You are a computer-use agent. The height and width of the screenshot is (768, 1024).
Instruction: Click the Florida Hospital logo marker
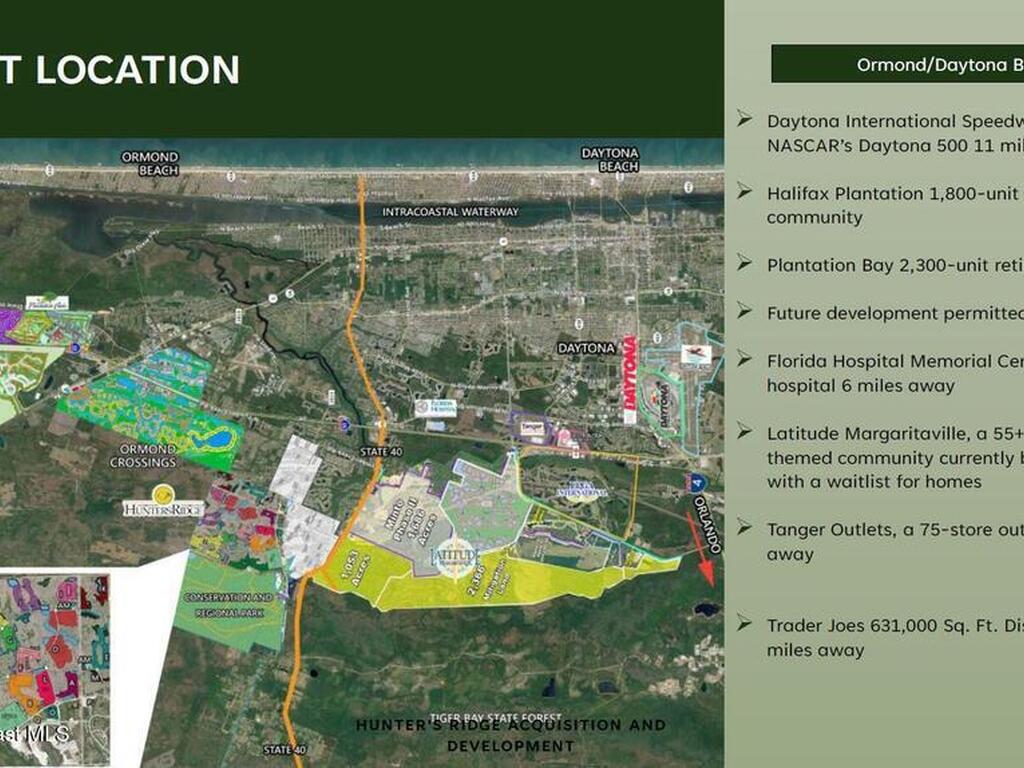[436, 408]
